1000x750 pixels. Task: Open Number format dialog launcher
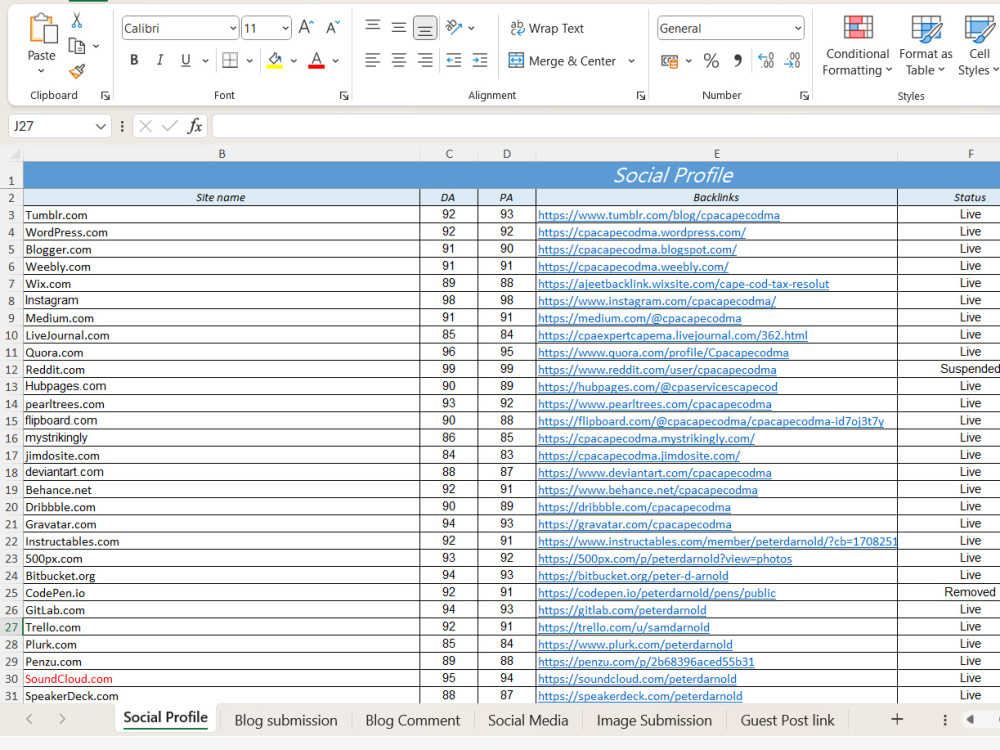pyautogui.click(x=805, y=96)
